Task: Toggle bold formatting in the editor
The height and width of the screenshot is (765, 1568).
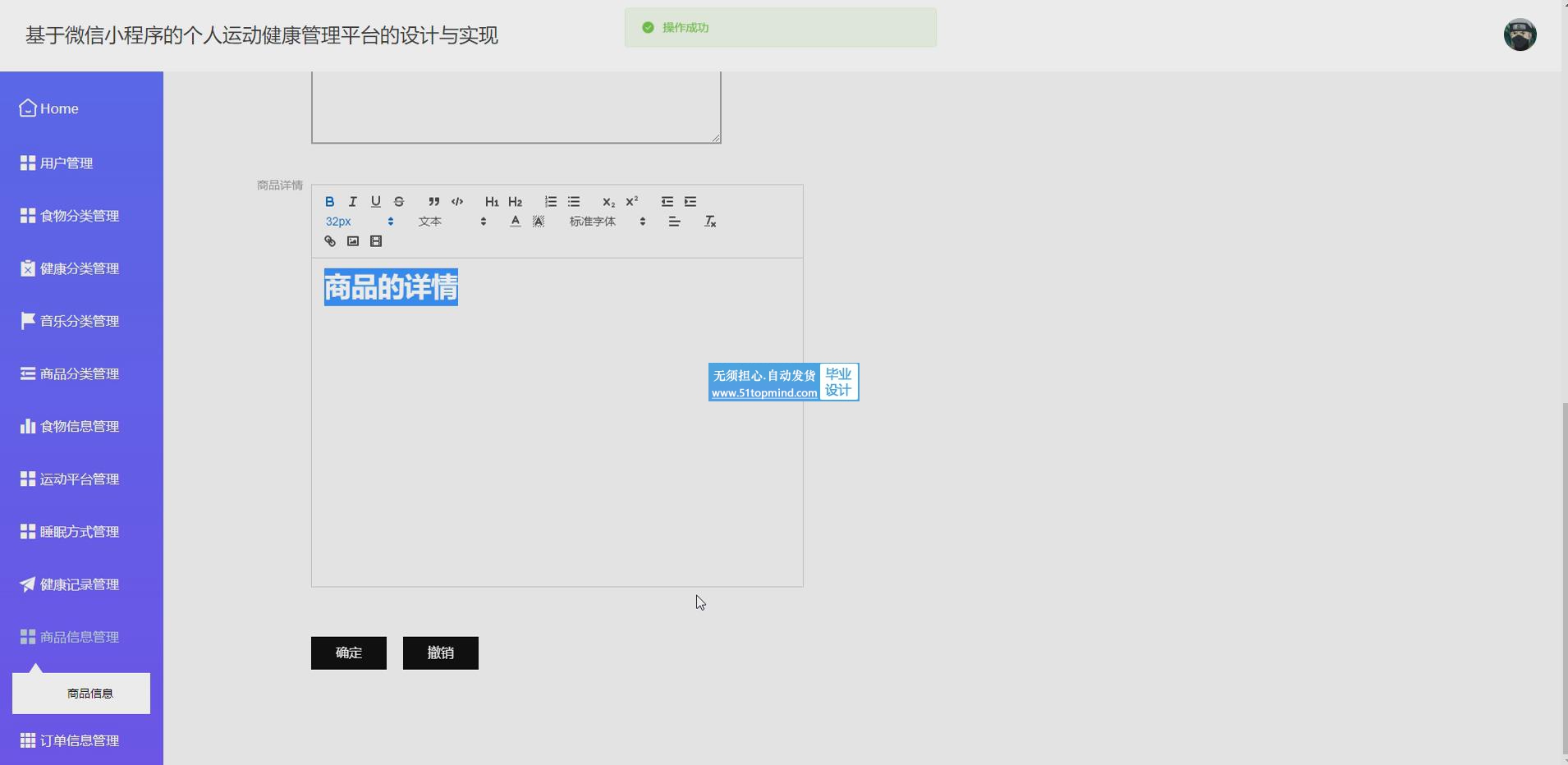Action: (x=330, y=202)
